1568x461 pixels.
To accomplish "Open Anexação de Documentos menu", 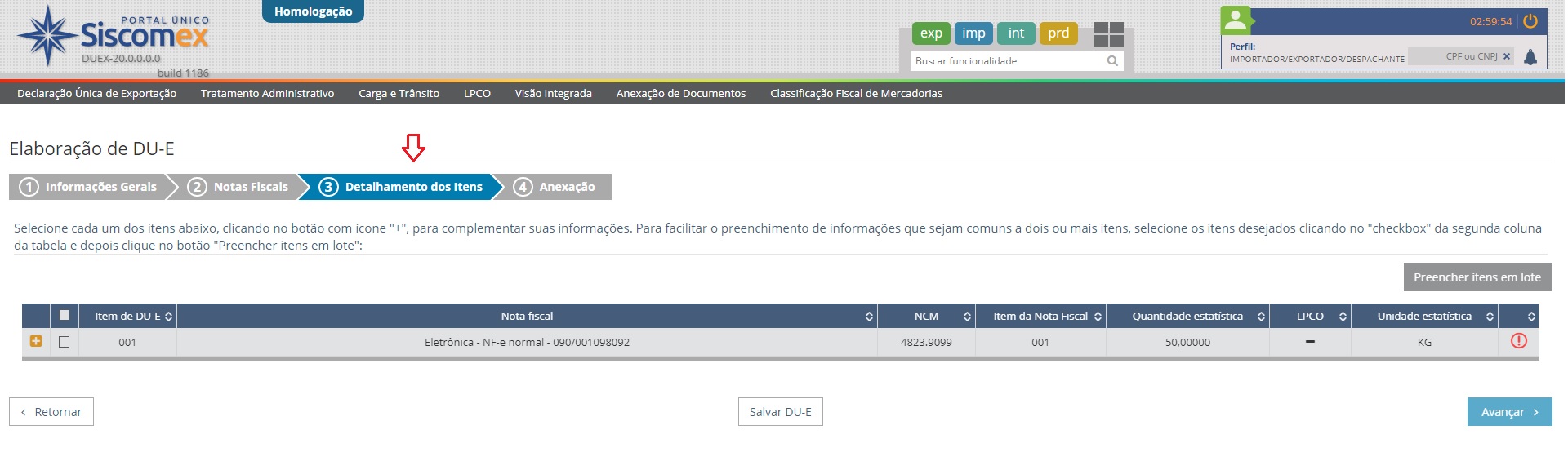I will click(x=680, y=93).
